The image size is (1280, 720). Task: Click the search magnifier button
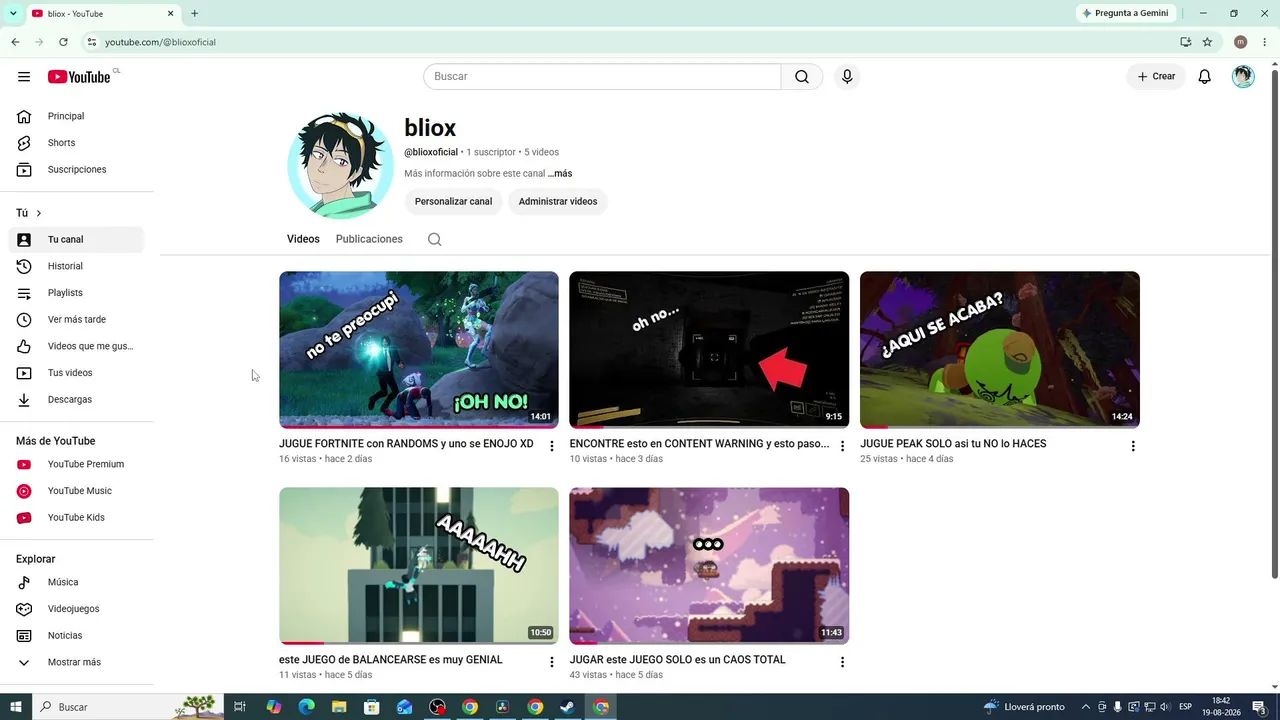(x=802, y=77)
